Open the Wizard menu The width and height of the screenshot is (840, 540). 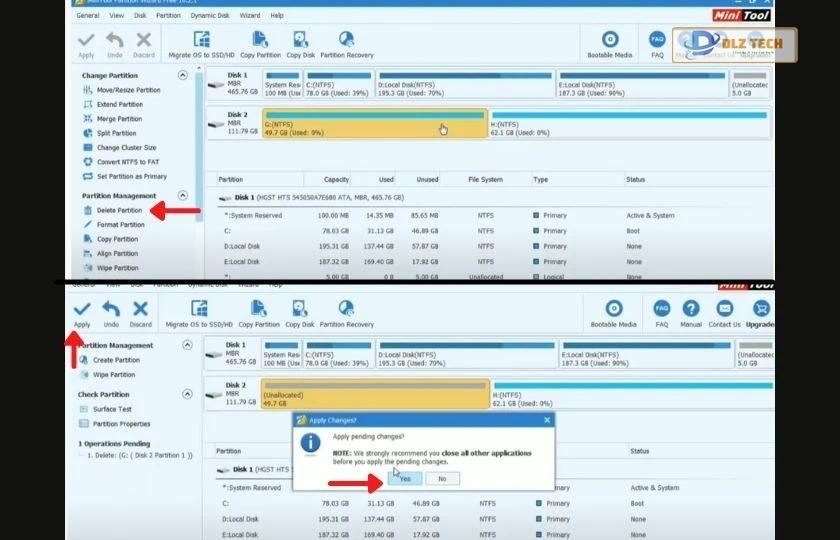(250, 16)
